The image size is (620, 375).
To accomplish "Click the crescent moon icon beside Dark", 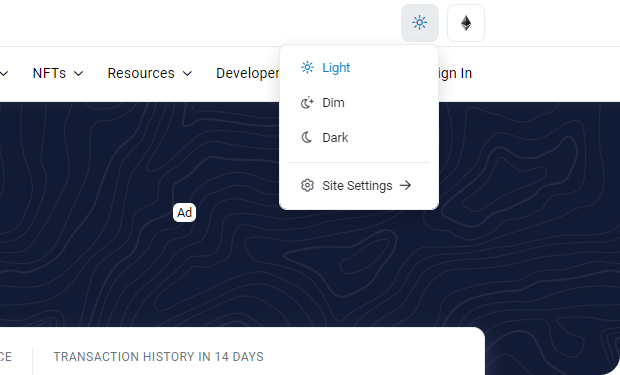I will [307, 138].
